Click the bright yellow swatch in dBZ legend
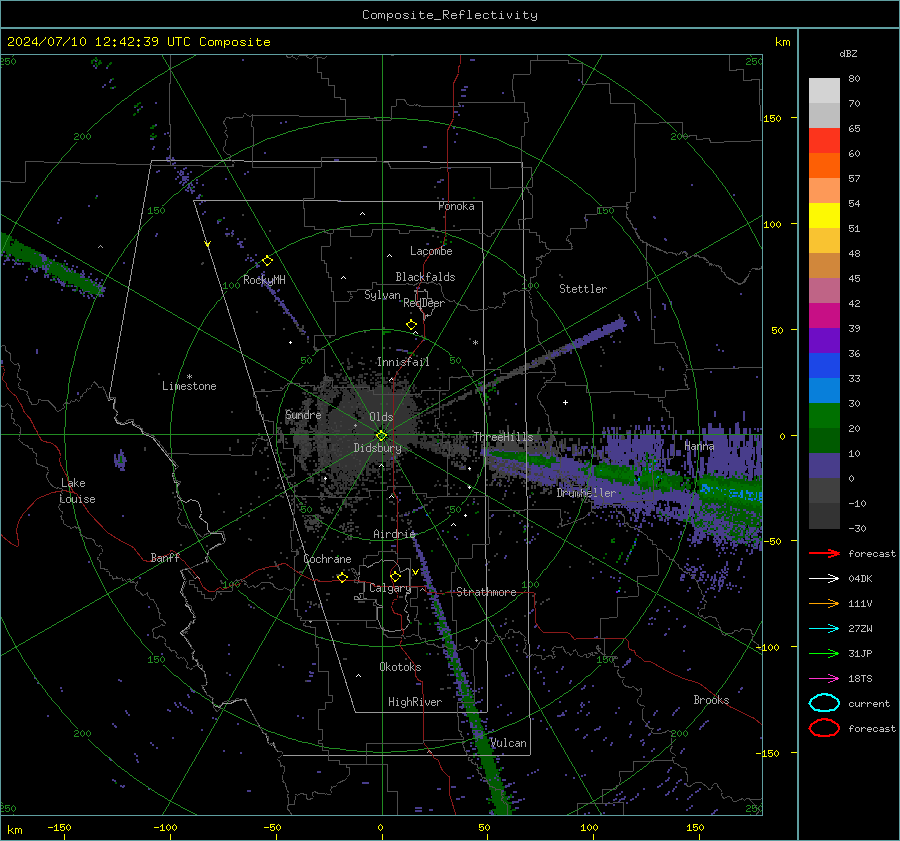The width and height of the screenshot is (900, 841). coord(824,216)
